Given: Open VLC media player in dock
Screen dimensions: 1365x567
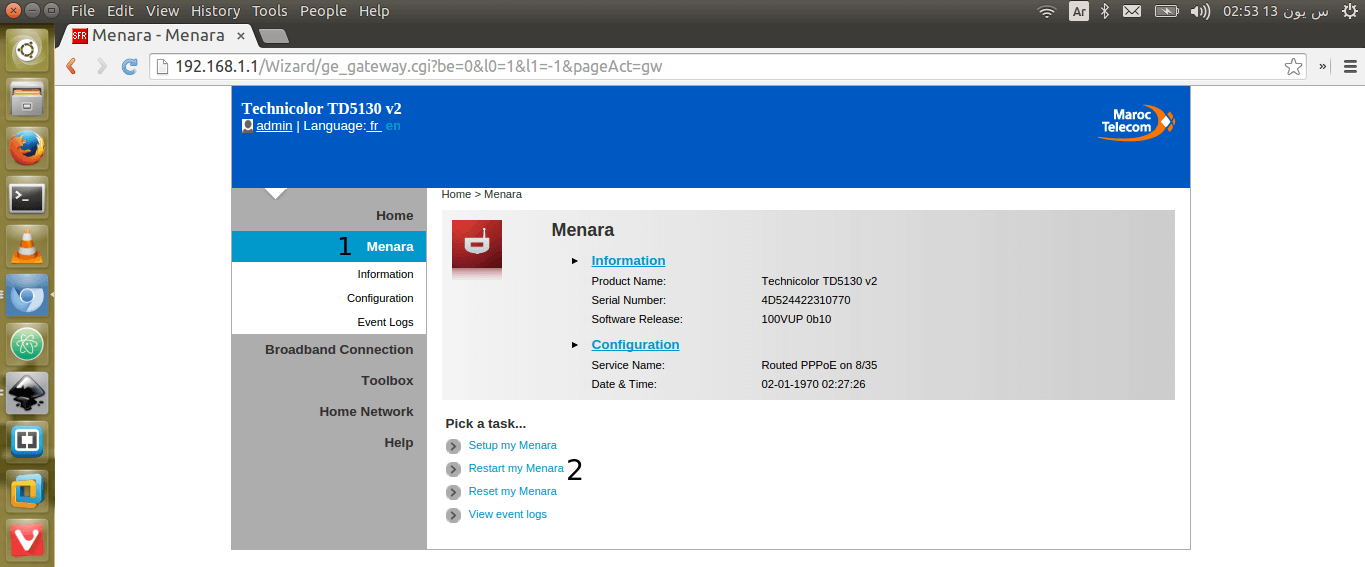Looking at the screenshot, I should pyautogui.click(x=27, y=246).
